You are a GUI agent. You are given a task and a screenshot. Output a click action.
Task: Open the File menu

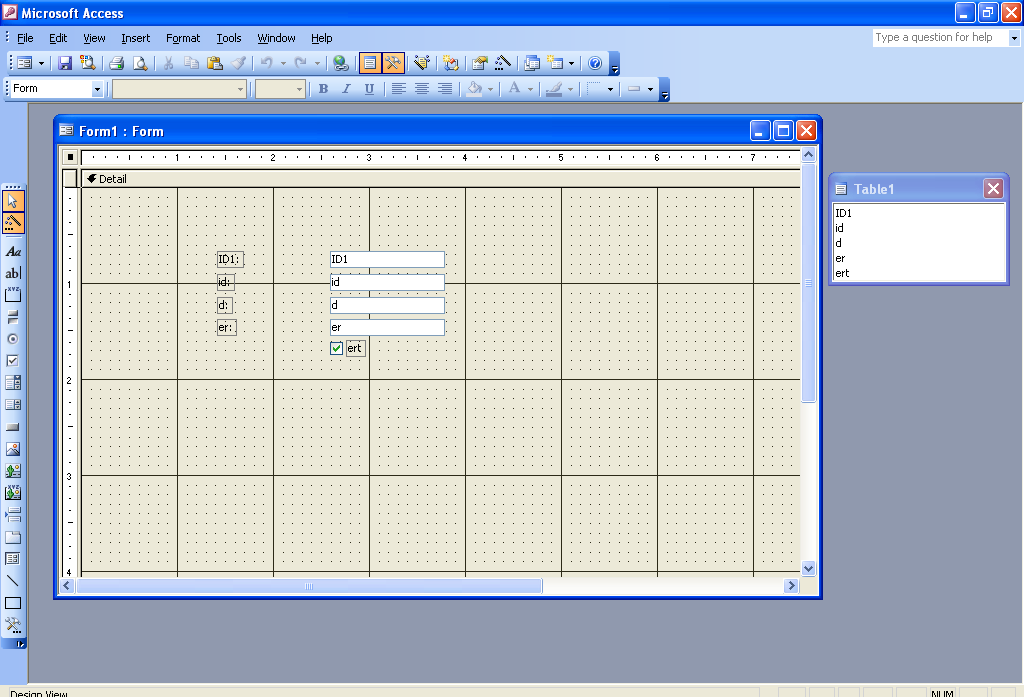click(x=25, y=38)
